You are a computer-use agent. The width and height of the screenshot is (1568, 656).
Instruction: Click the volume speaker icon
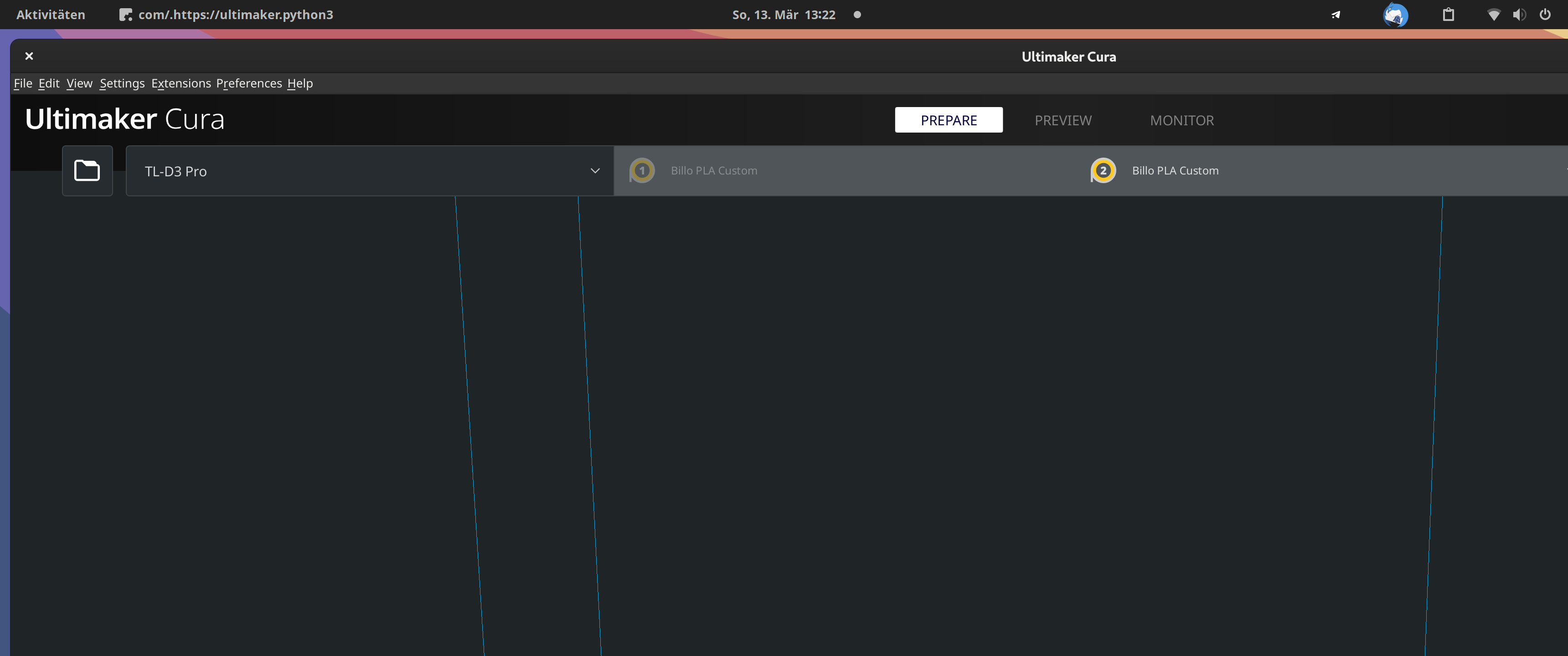1519,15
